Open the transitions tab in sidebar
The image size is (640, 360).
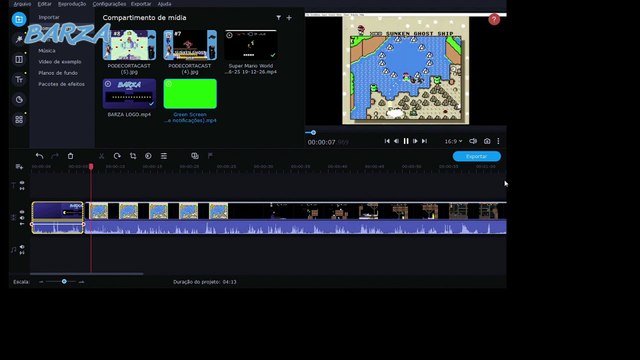point(19,60)
